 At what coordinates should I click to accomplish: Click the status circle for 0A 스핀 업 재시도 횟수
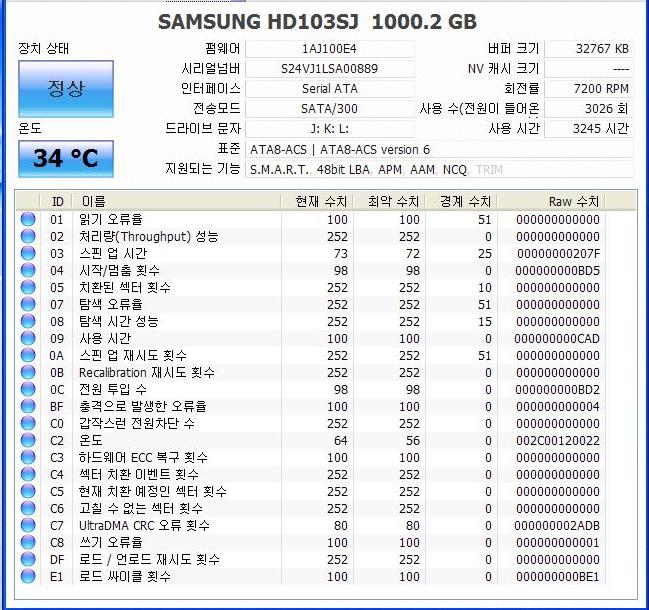point(28,355)
